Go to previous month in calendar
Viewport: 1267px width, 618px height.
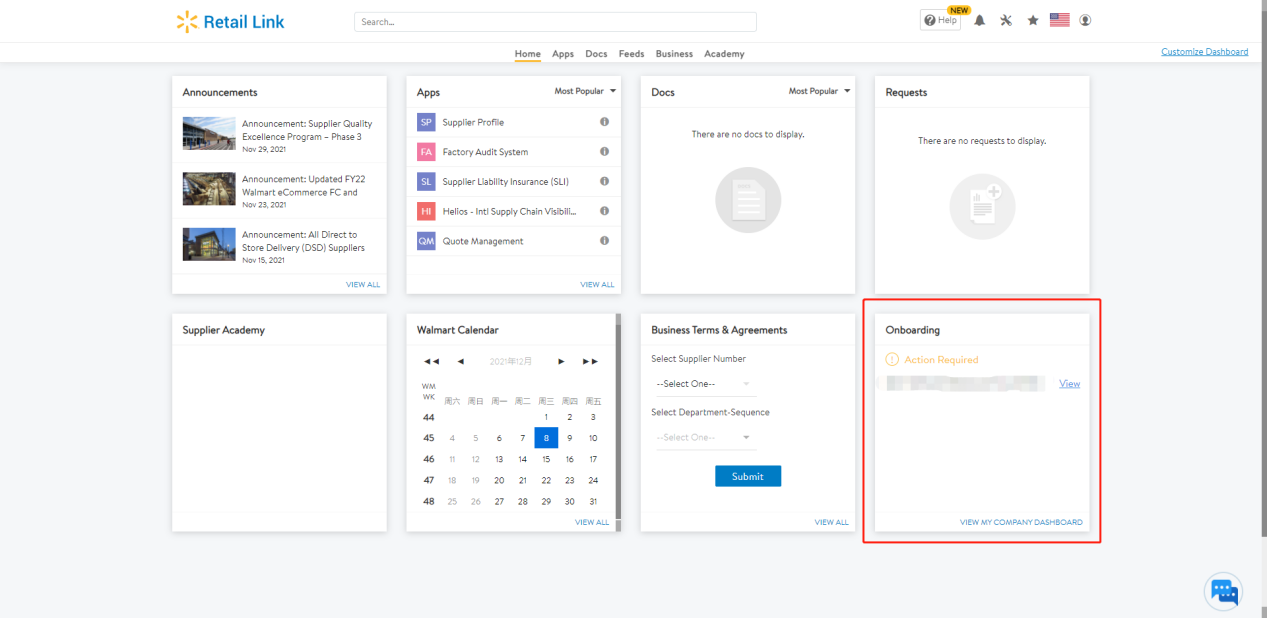pos(460,361)
